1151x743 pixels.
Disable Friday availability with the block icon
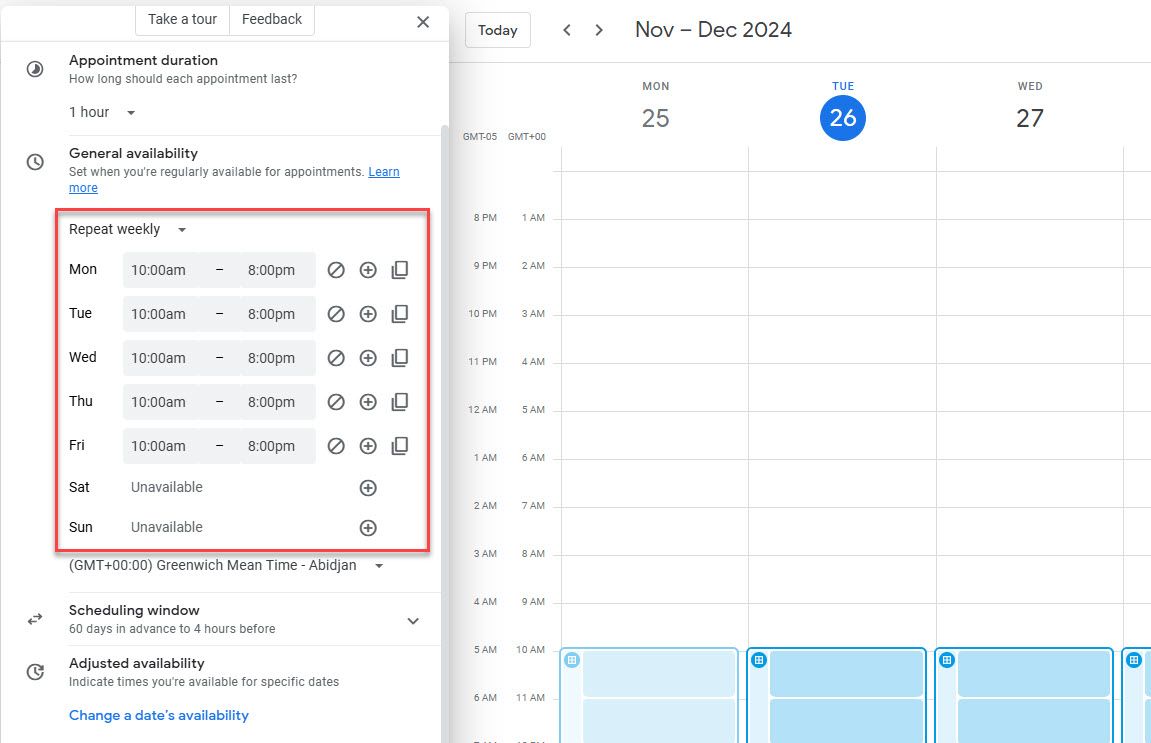336,445
